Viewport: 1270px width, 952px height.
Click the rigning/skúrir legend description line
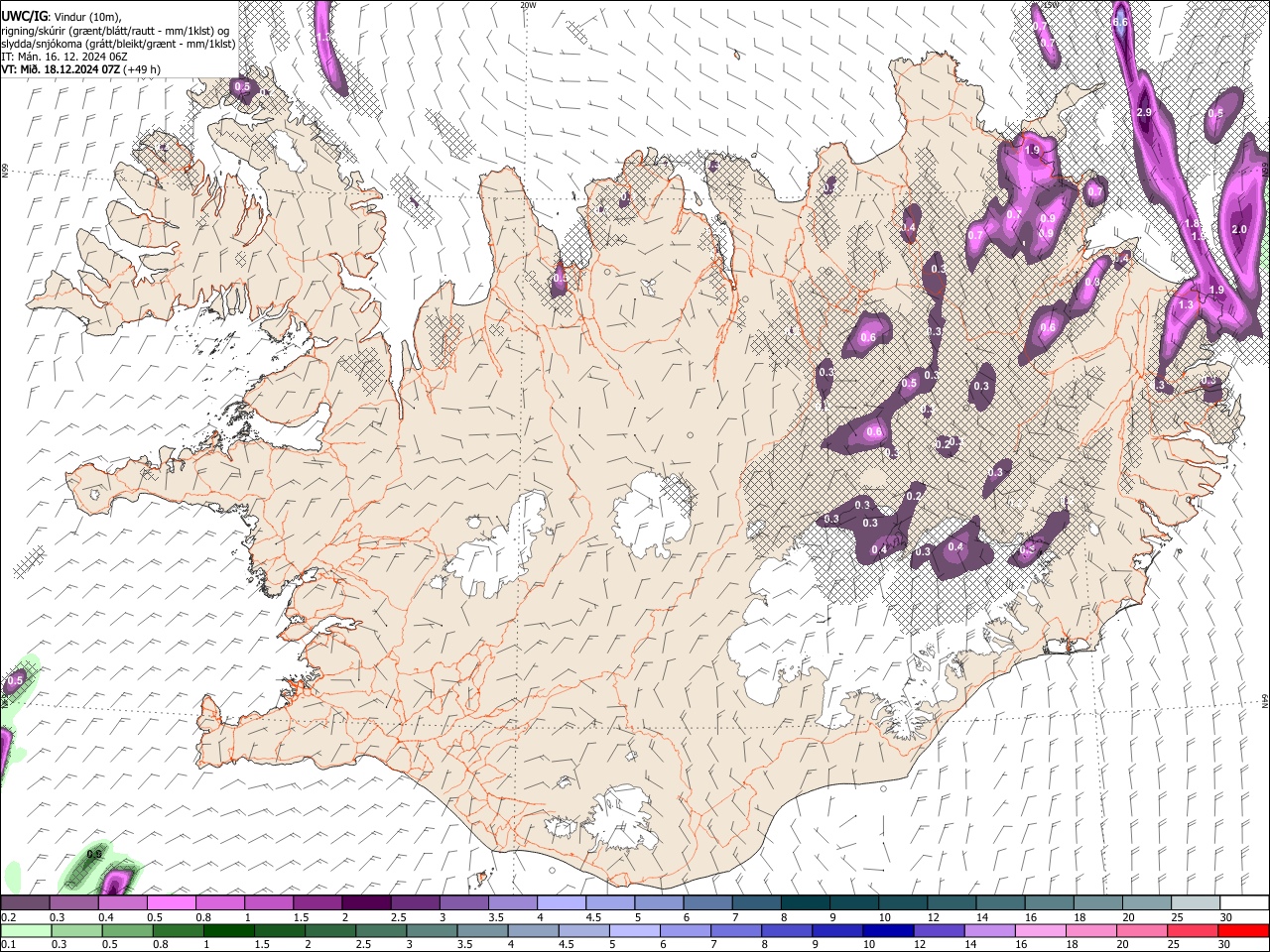tap(116, 30)
